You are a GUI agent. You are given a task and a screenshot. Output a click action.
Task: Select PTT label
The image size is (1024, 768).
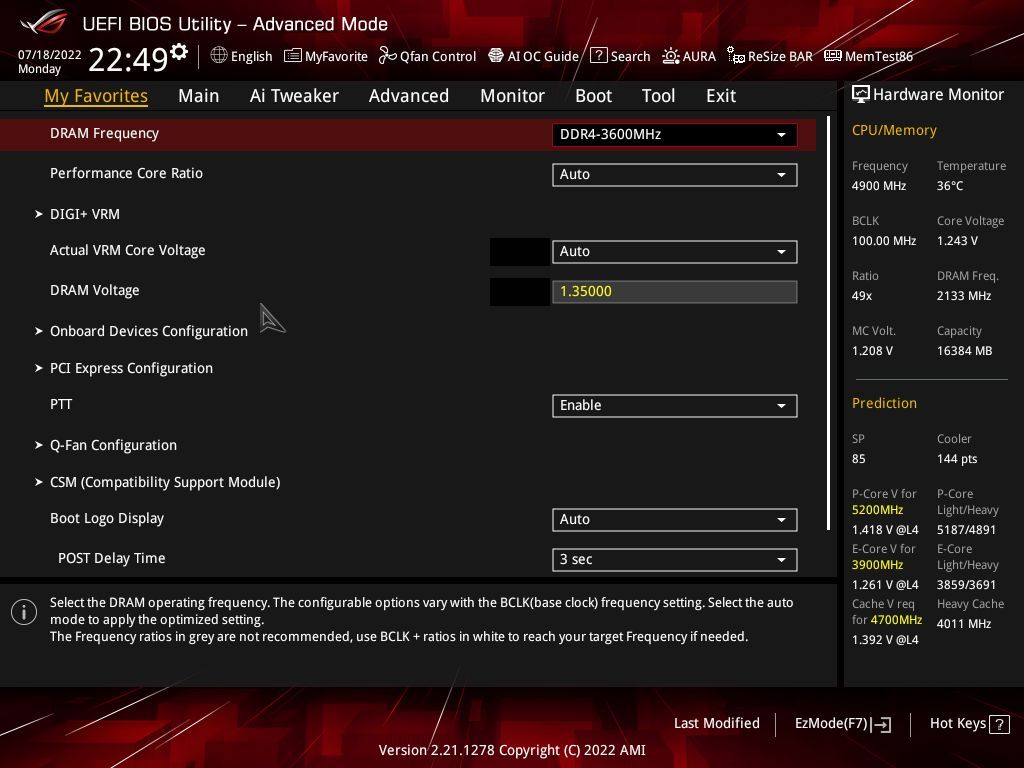pos(61,404)
